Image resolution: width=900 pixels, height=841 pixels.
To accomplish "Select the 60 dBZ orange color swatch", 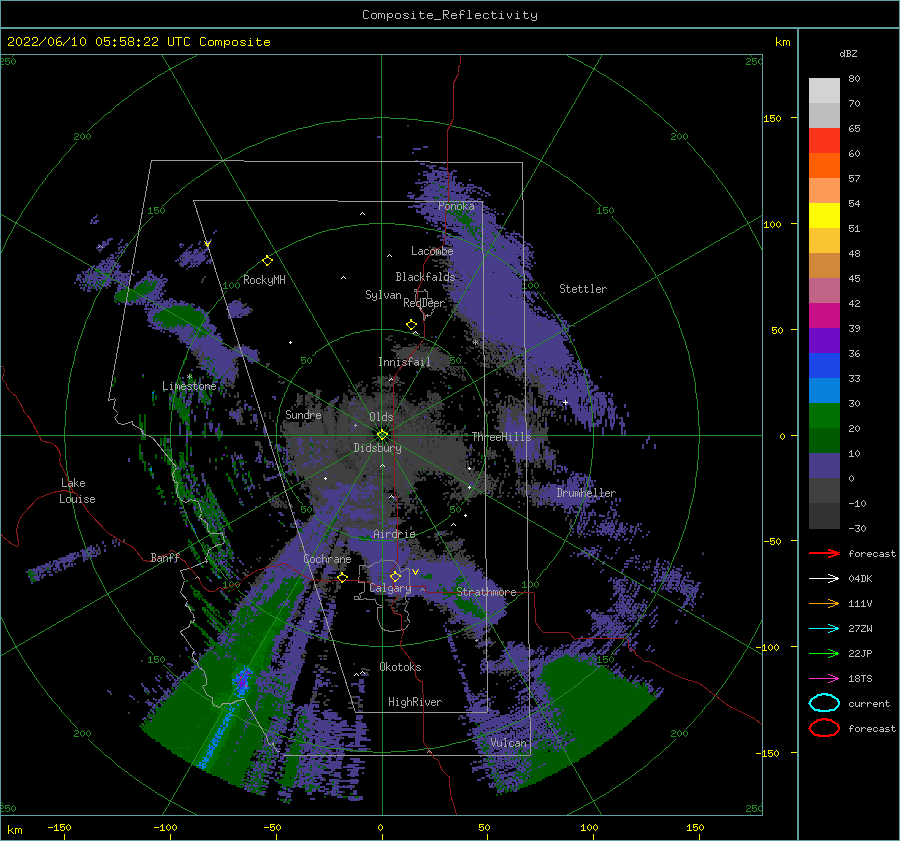I will coord(824,166).
